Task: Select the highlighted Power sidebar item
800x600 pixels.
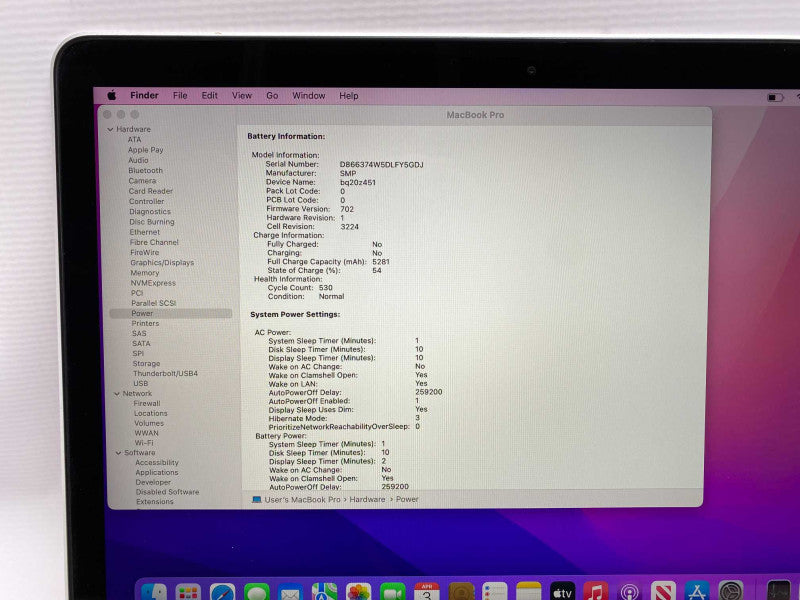Action: (x=171, y=313)
